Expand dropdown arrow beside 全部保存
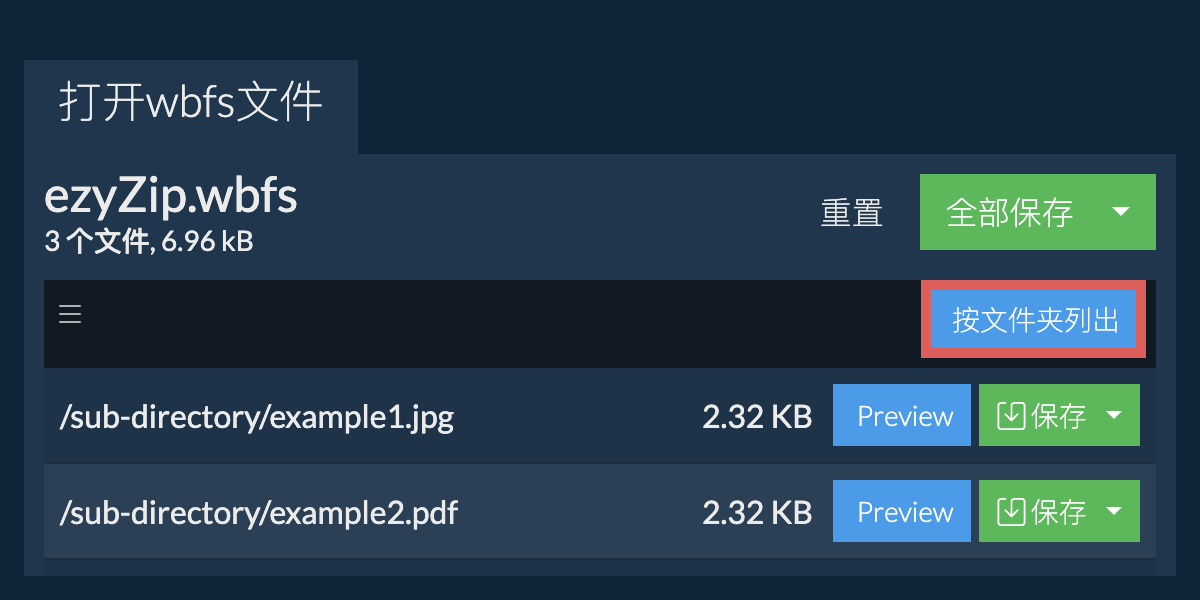 coord(1121,212)
